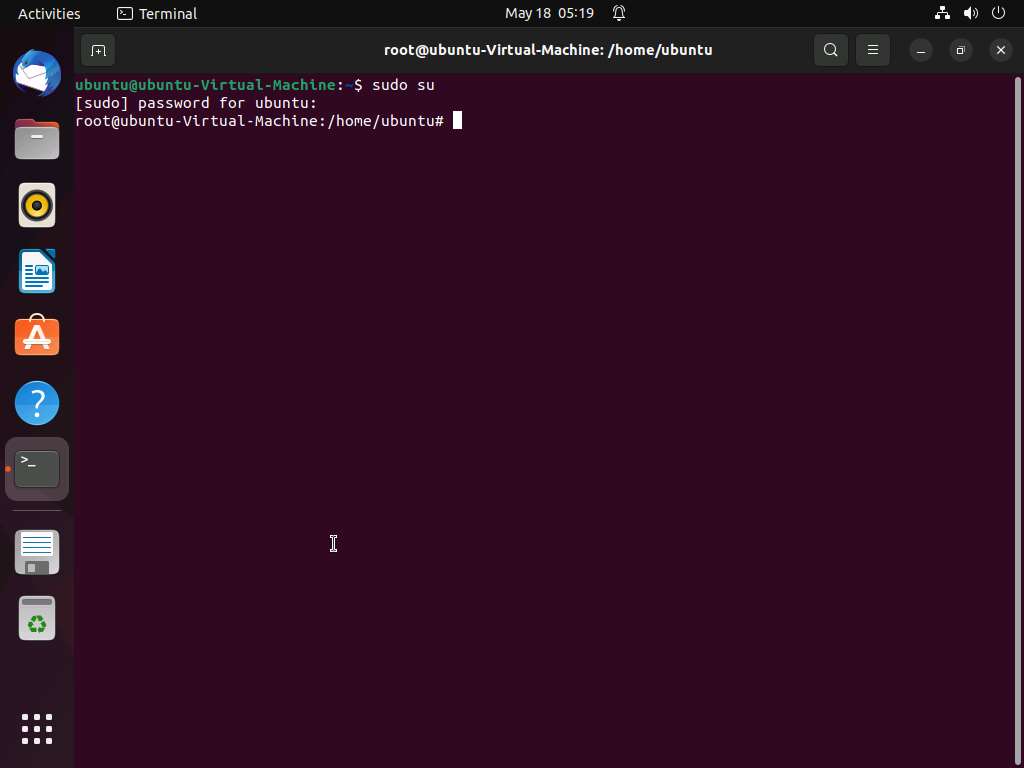This screenshot has height=768, width=1024.
Task: Open the clock and calendar panel
Action: tap(549, 13)
